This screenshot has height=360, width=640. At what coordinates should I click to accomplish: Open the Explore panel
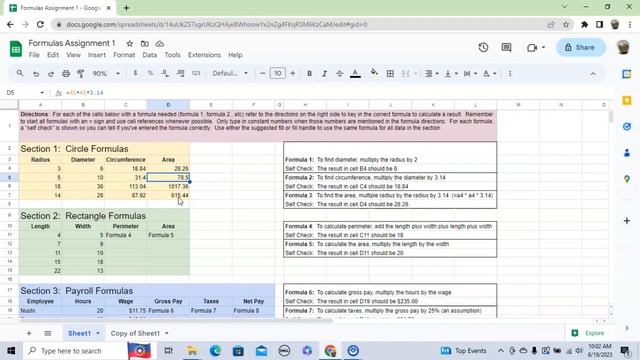coord(588,333)
